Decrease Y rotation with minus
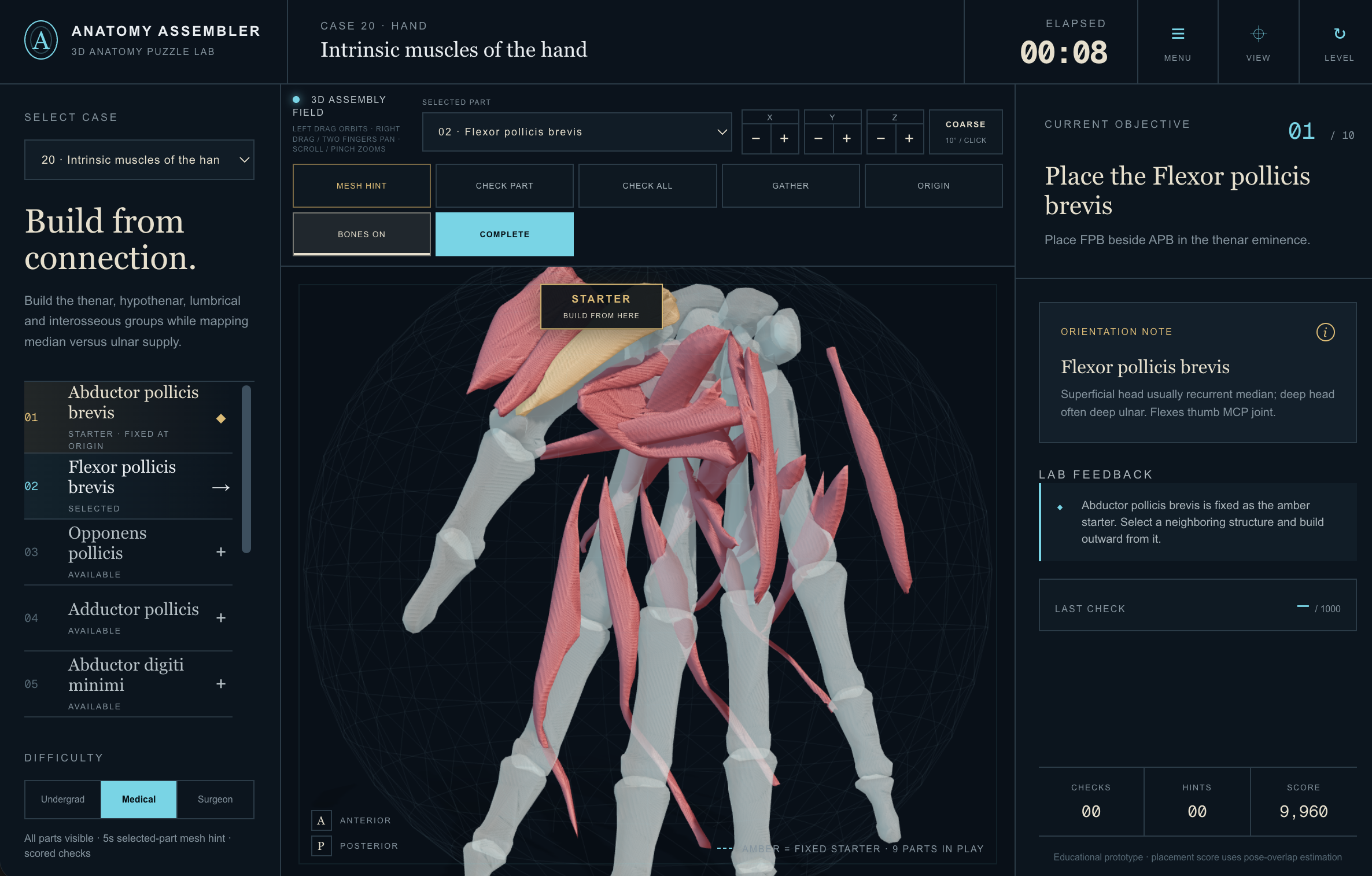Screen dimensions: 1372x876 [818, 139]
